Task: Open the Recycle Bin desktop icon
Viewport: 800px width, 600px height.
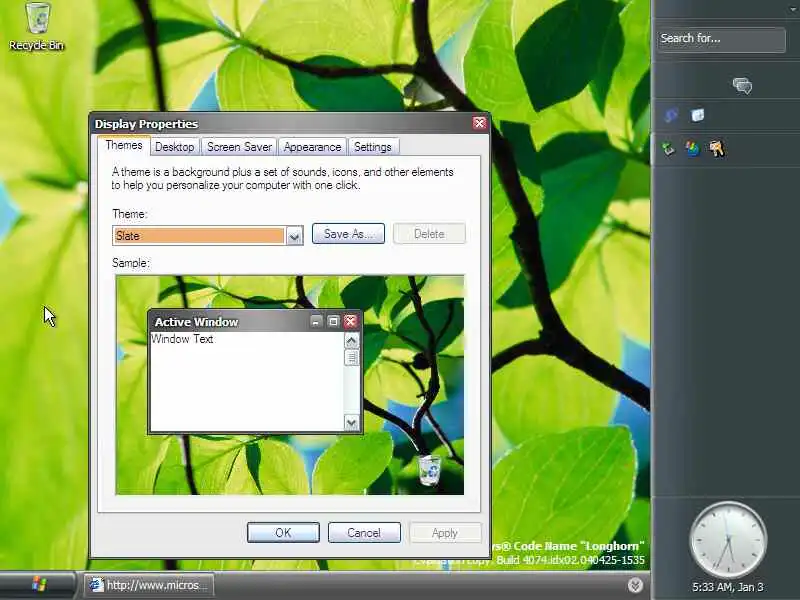Action: coord(37,27)
